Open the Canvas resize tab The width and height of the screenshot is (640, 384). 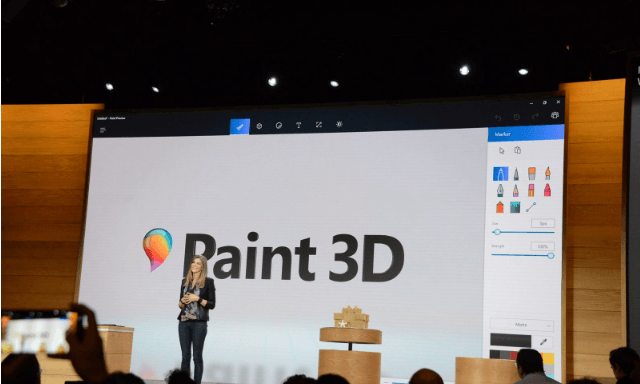coord(319,124)
